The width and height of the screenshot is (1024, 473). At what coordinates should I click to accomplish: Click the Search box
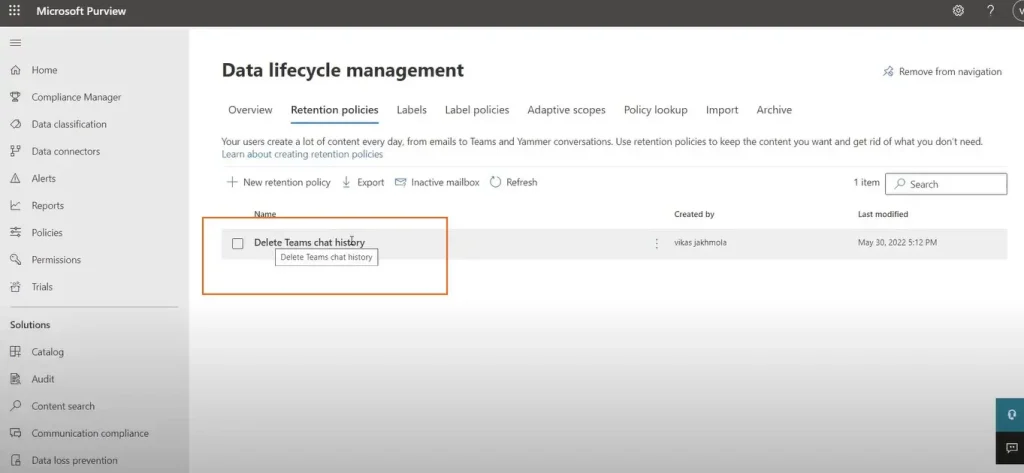pos(946,184)
